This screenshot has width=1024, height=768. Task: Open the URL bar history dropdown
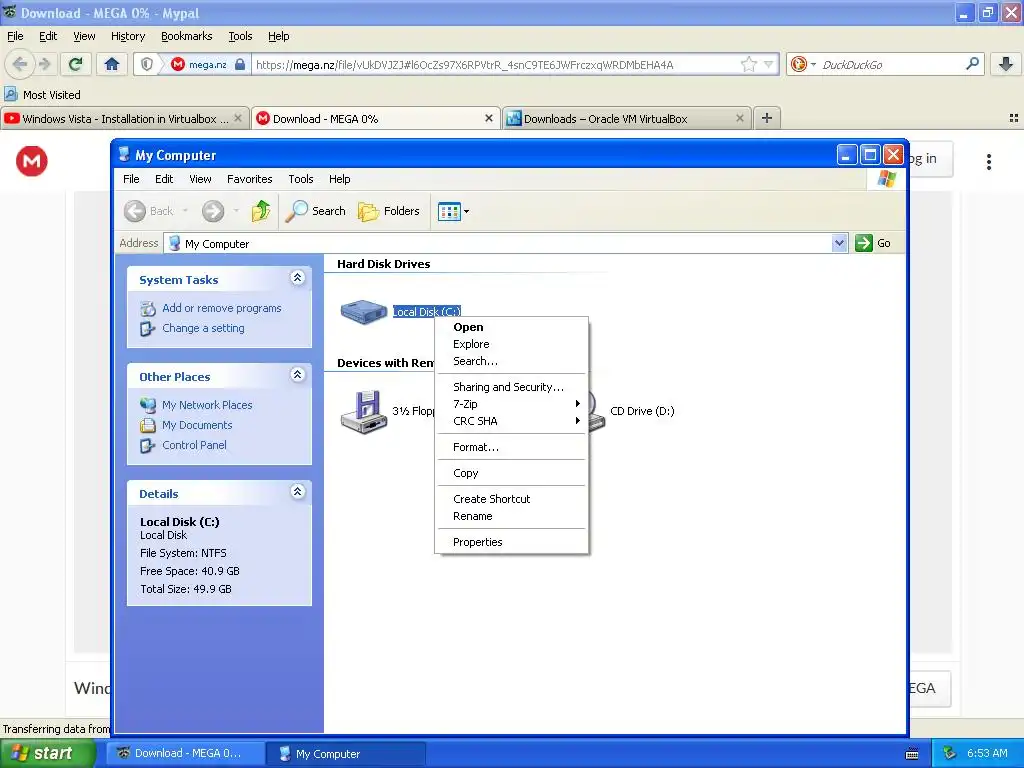point(769,64)
